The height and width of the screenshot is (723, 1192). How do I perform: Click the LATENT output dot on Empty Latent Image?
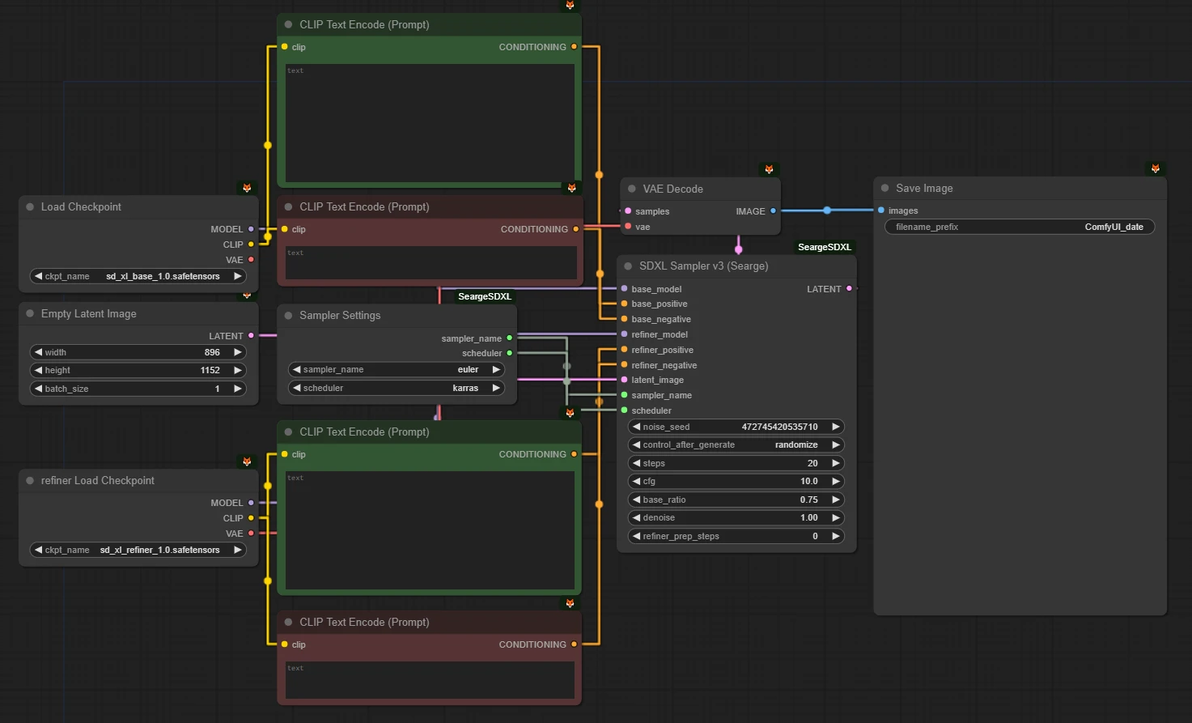[251, 336]
